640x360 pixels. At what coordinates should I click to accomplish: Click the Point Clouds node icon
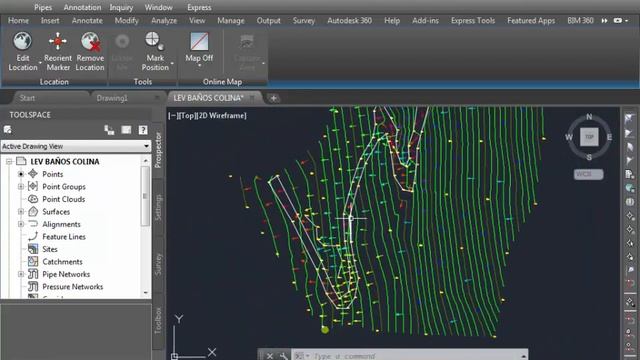[x=33, y=199]
